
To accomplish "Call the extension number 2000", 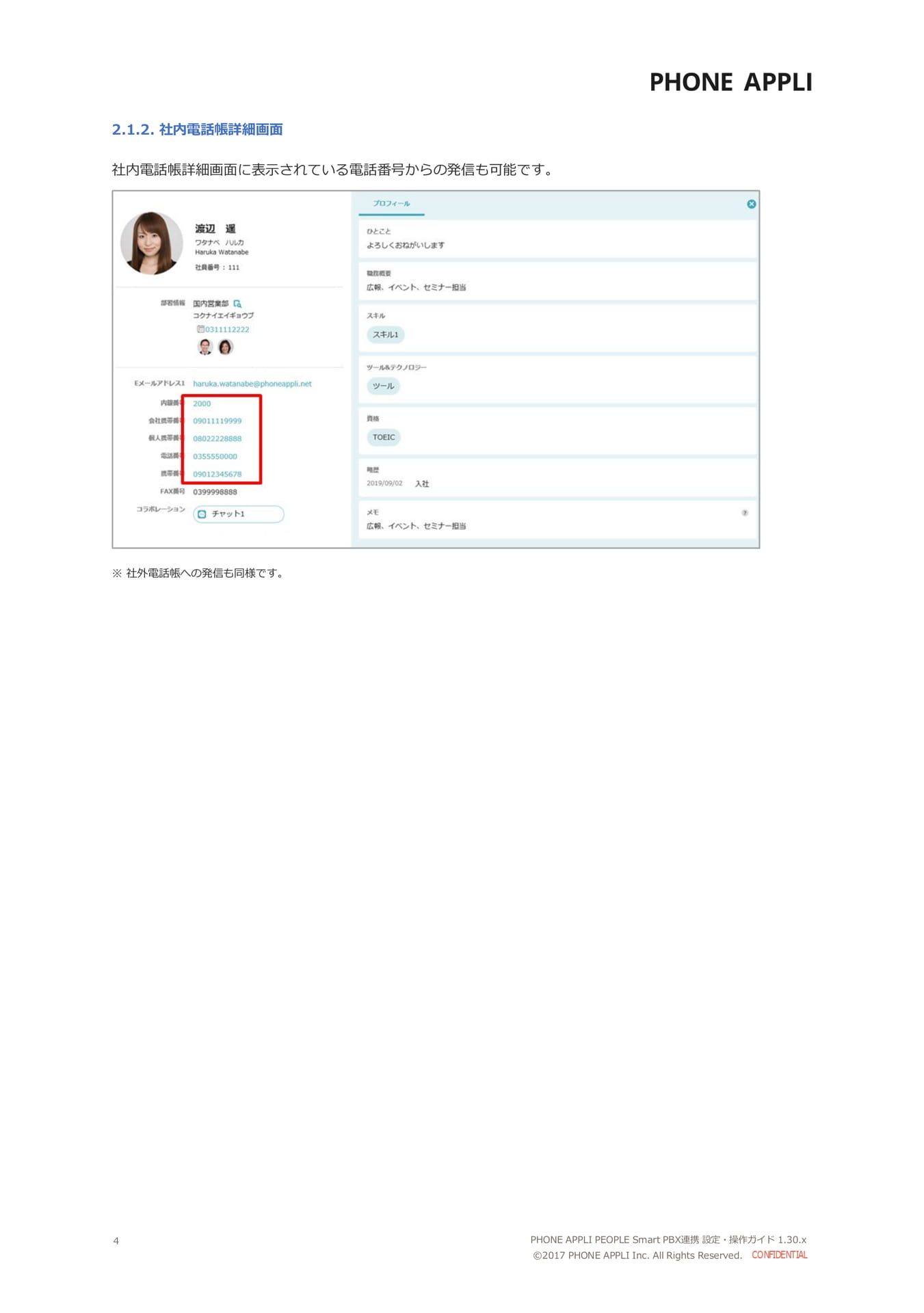I will pyautogui.click(x=202, y=403).
